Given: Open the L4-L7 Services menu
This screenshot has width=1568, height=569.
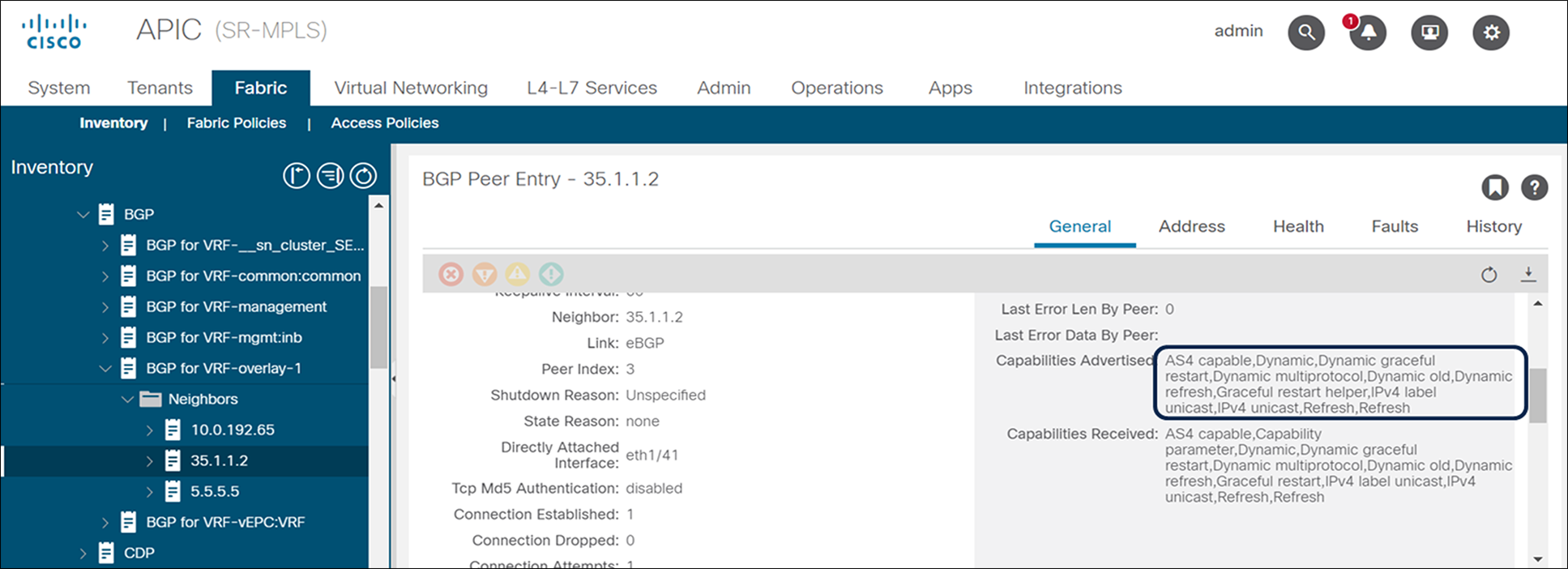Looking at the screenshot, I should pos(592,88).
